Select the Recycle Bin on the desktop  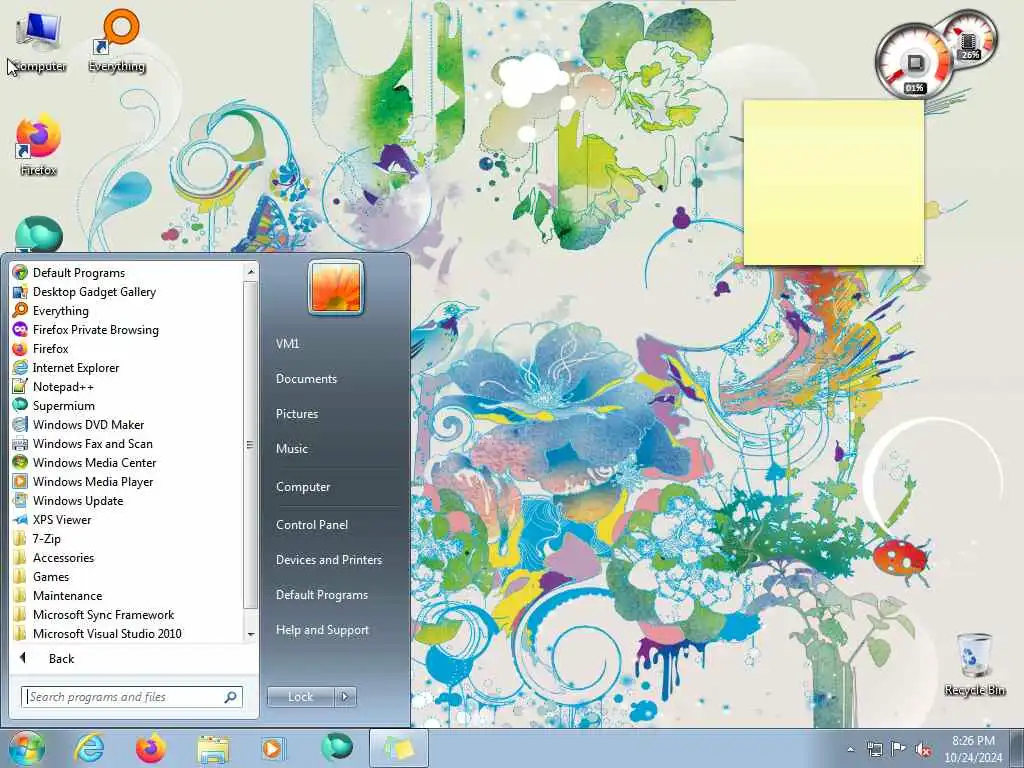coord(974,664)
